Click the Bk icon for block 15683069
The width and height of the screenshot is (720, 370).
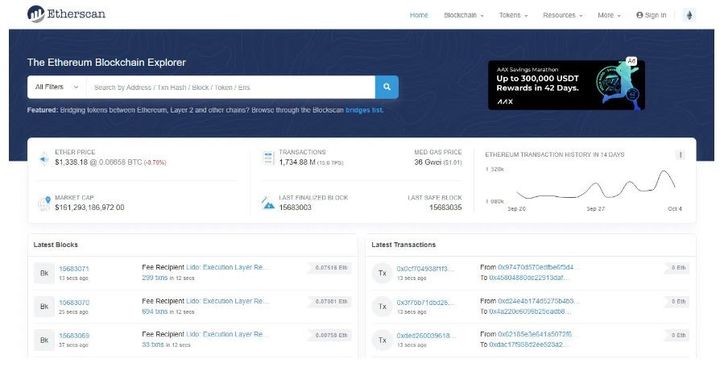(x=44, y=340)
